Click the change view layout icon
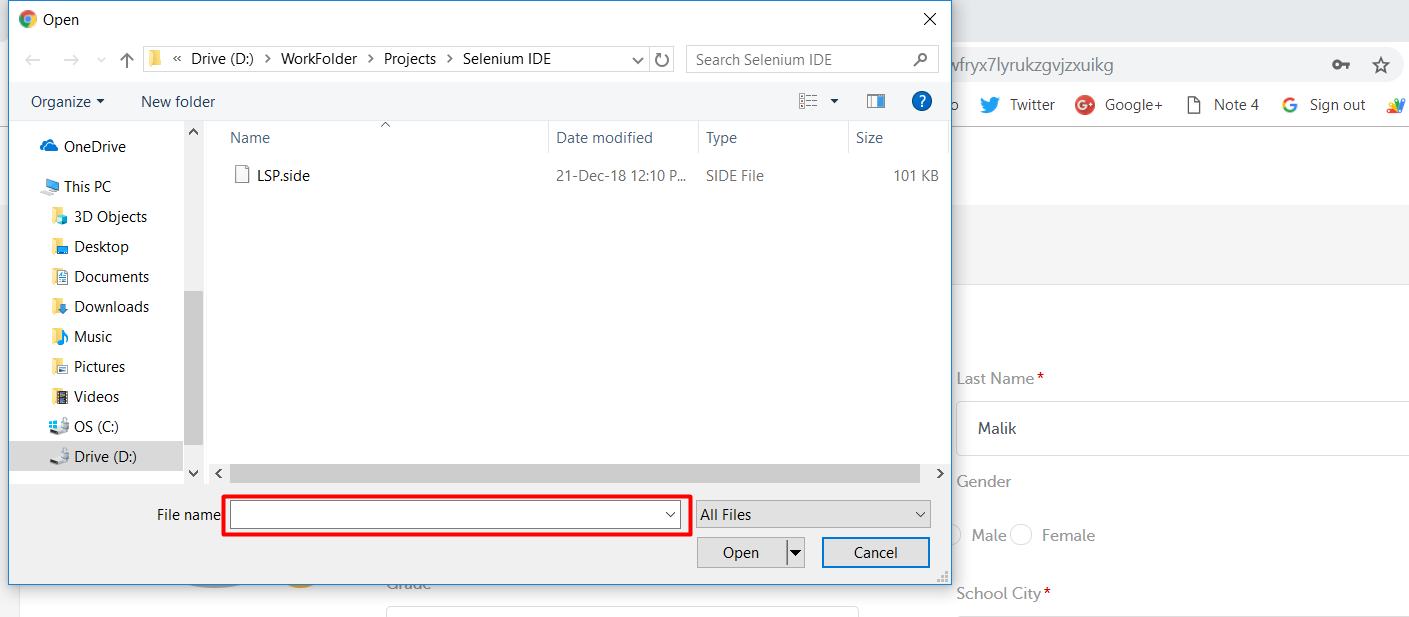 (808, 101)
